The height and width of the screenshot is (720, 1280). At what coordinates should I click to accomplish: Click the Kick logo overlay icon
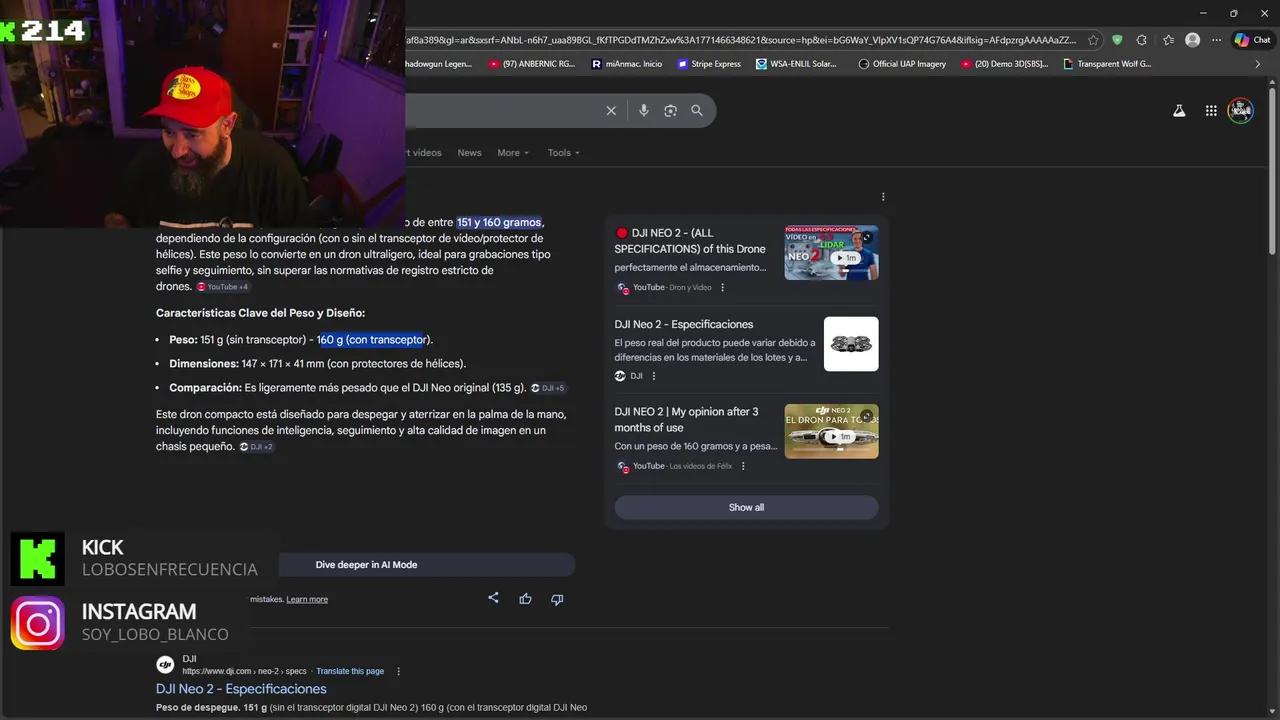coord(38,559)
